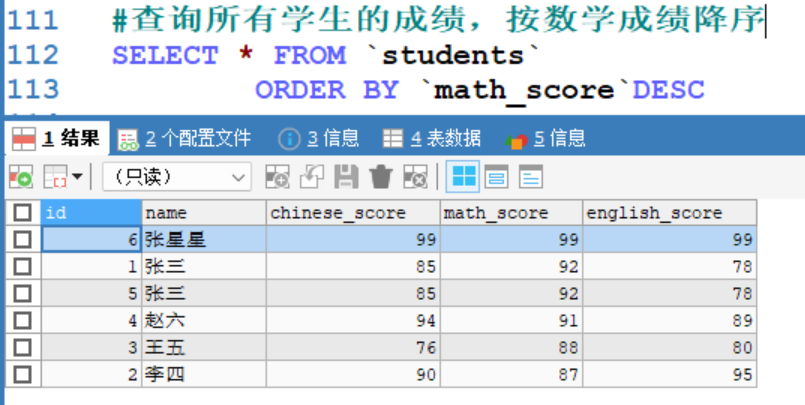Select the text view icon
Image resolution: width=805 pixels, height=405 pixels.
point(530,177)
